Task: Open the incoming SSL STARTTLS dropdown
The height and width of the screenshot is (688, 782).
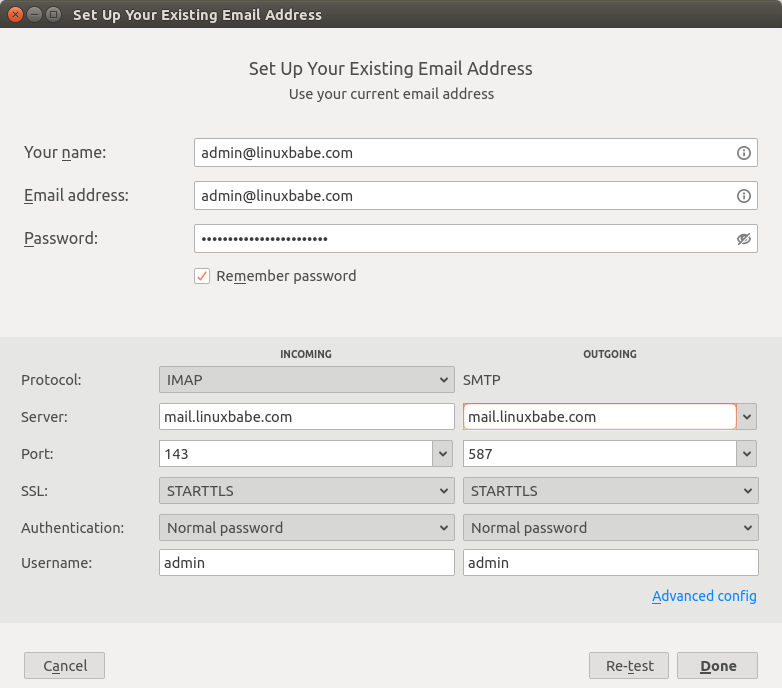Action: point(307,491)
